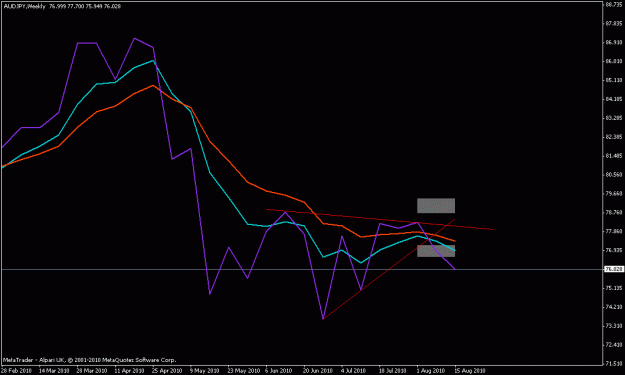The image size is (625, 375).
Task: Click the 25 Apr 2010 date label
Action: point(167,371)
